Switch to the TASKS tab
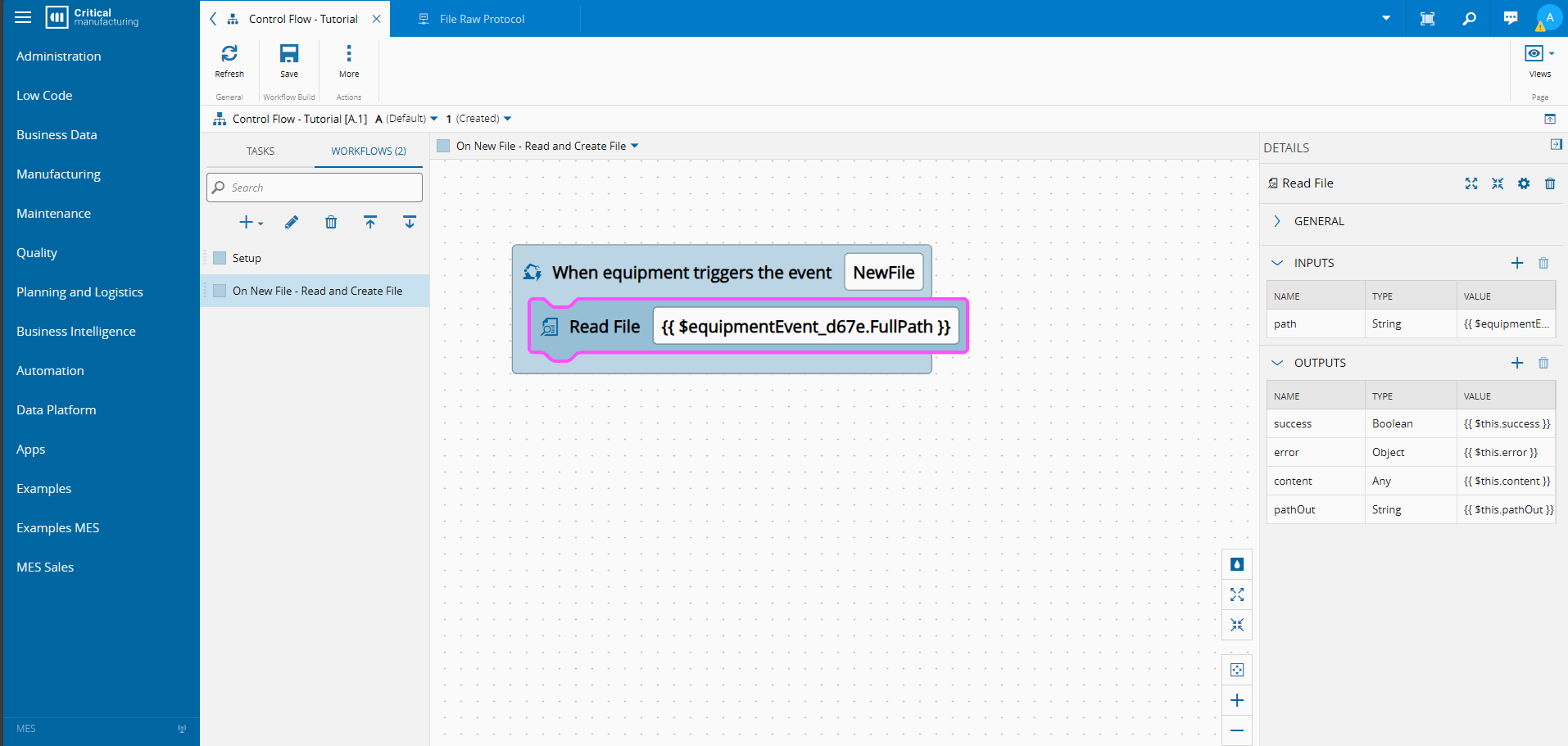1568x746 pixels. (x=261, y=151)
